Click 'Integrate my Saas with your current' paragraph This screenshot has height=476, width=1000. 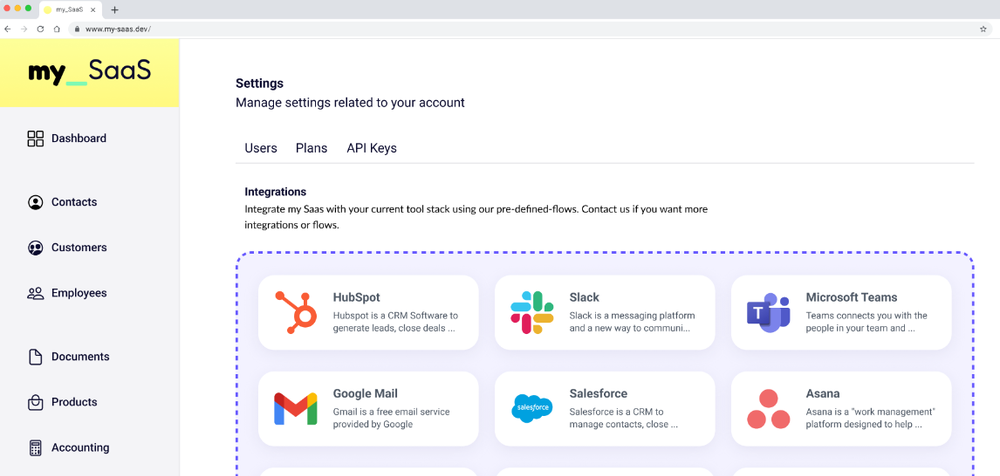pyautogui.click(x=476, y=217)
